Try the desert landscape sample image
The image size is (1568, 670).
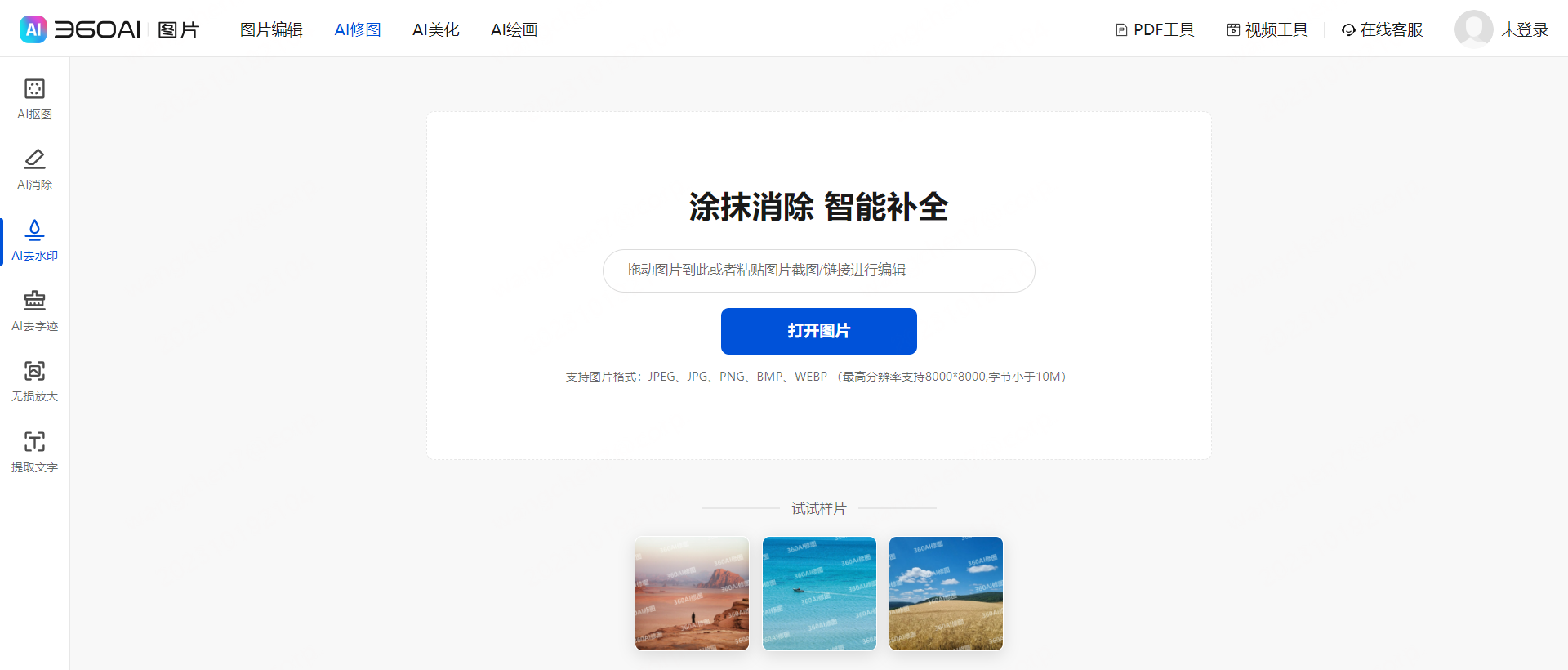point(692,593)
